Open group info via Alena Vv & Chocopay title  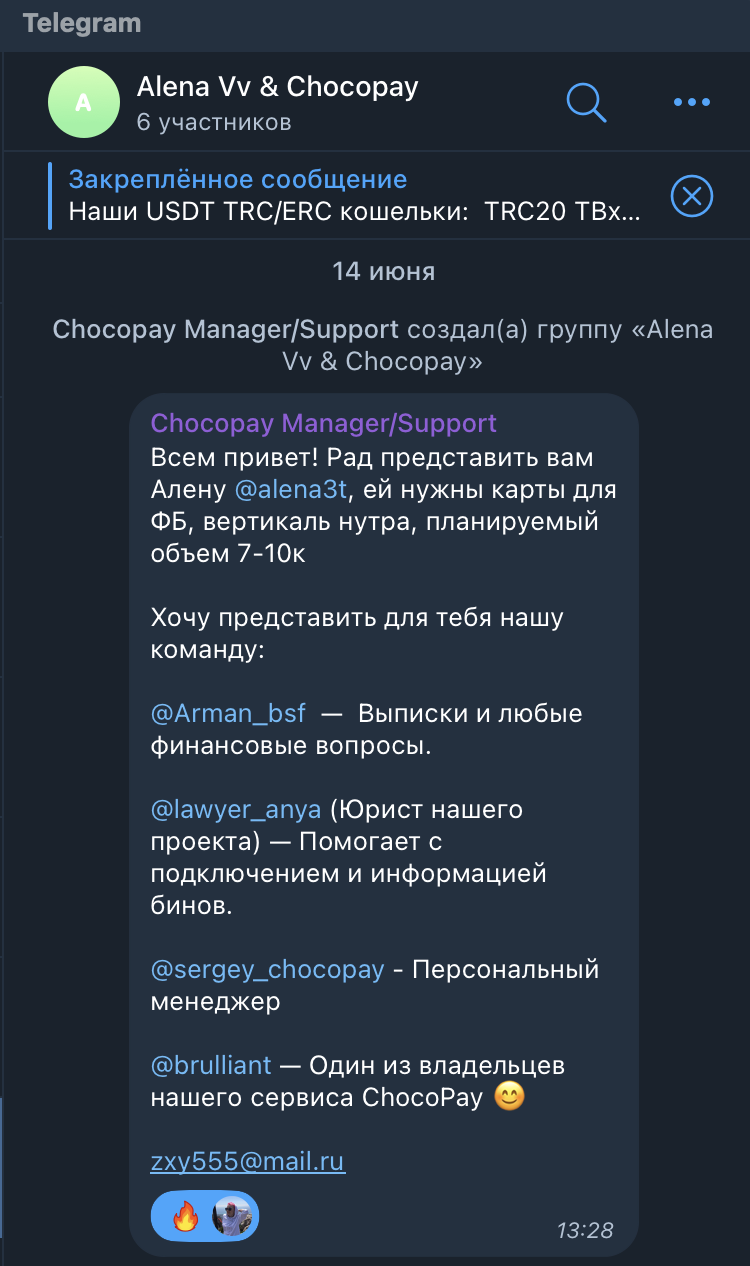(x=277, y=87)
